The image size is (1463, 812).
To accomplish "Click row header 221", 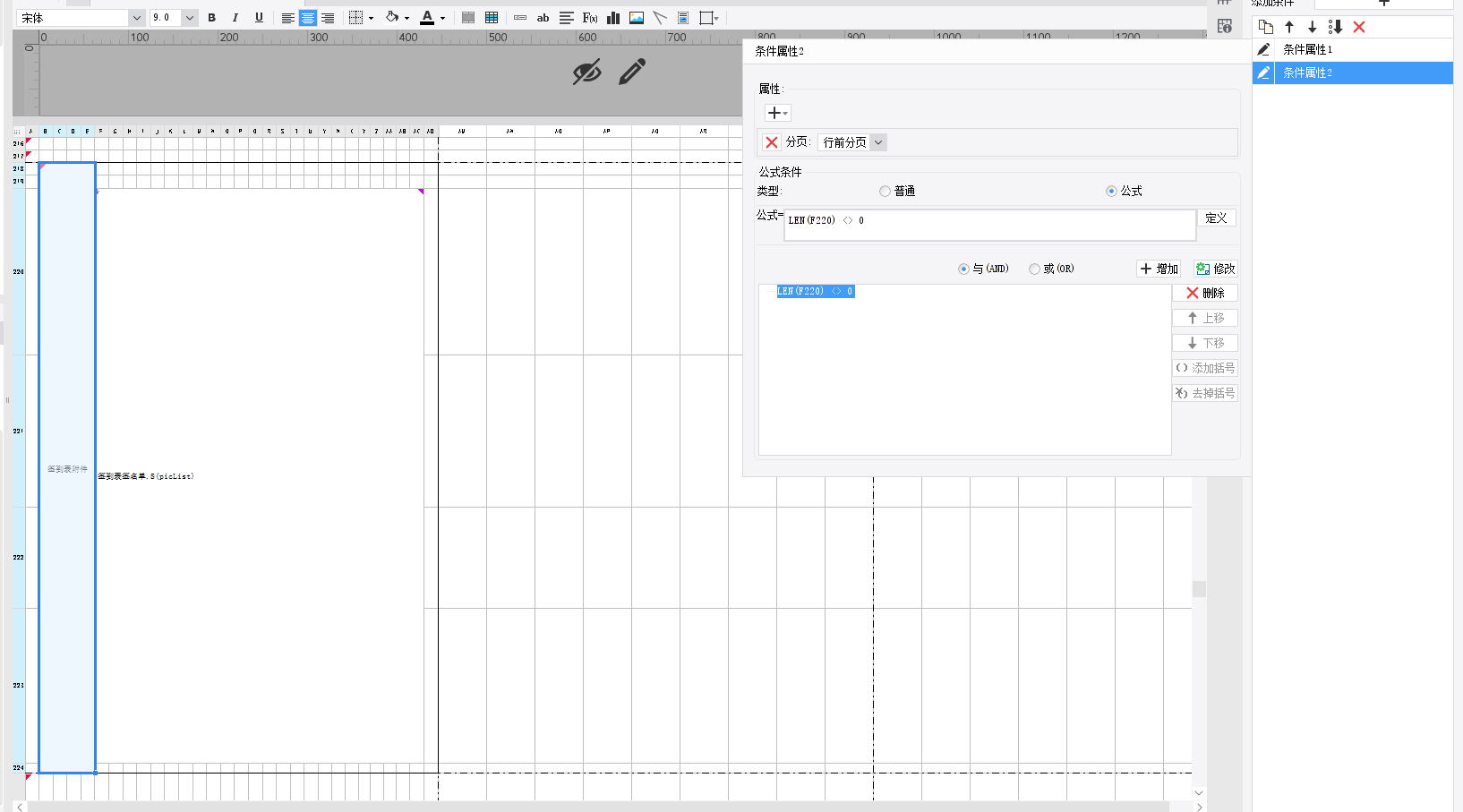I will pyautogui.click(x=19, y=432).
